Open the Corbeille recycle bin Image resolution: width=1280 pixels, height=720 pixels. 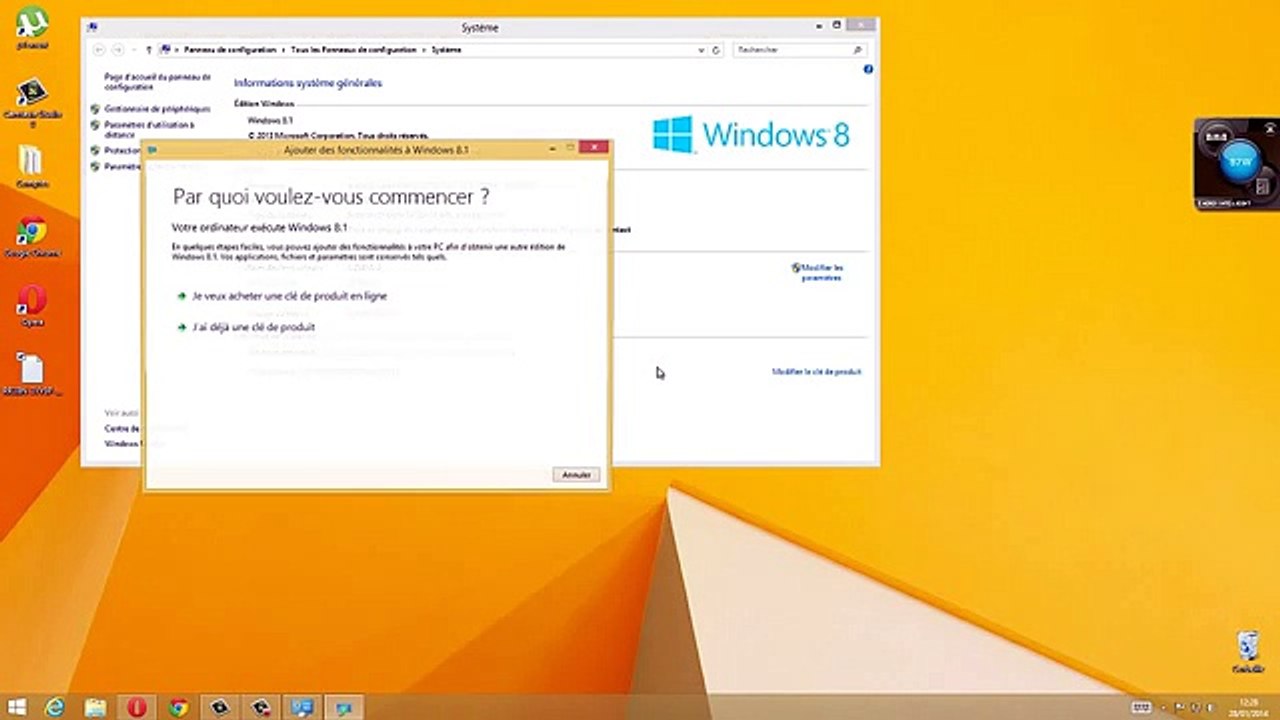pos(1247,650)
